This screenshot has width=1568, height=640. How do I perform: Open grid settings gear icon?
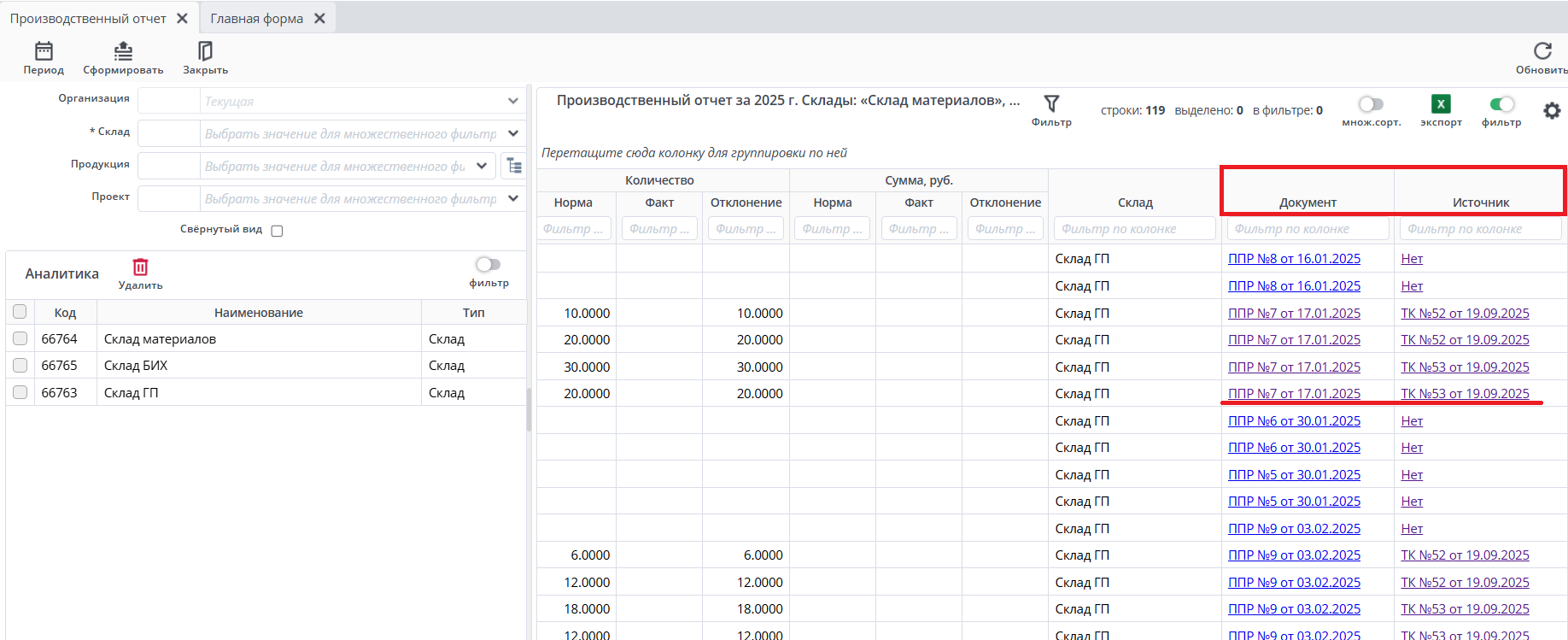pos(1552,110)
